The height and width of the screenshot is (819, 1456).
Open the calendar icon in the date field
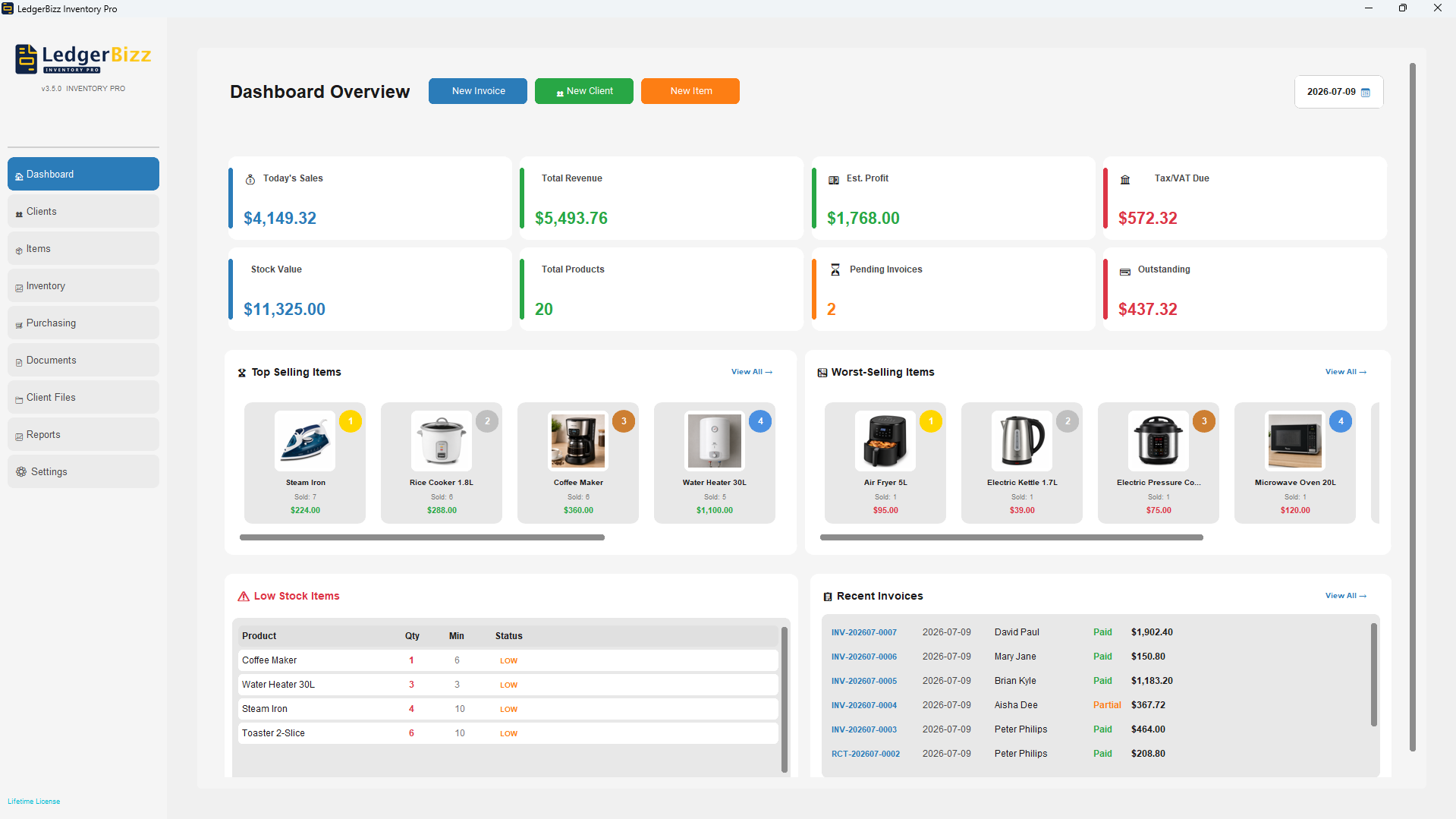[x=1366, y=93]
